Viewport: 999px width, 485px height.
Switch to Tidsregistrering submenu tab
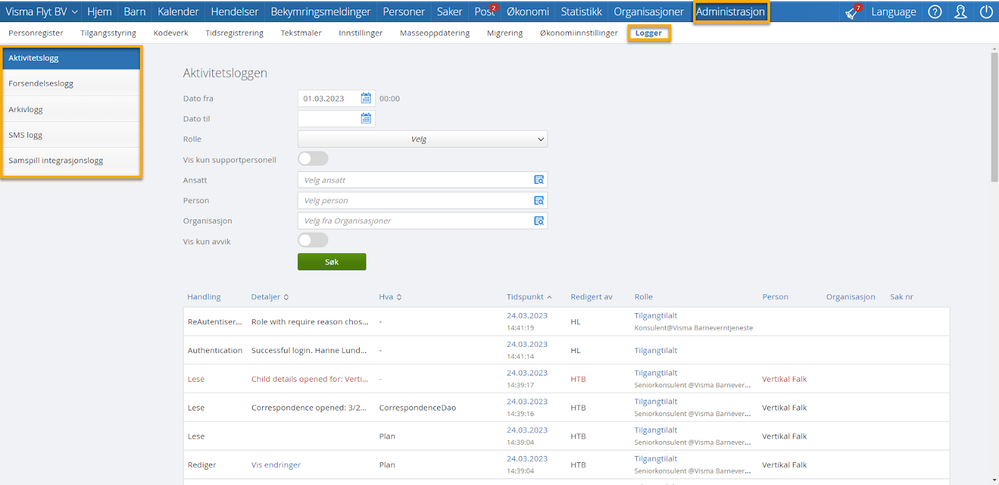click(234, 33)
